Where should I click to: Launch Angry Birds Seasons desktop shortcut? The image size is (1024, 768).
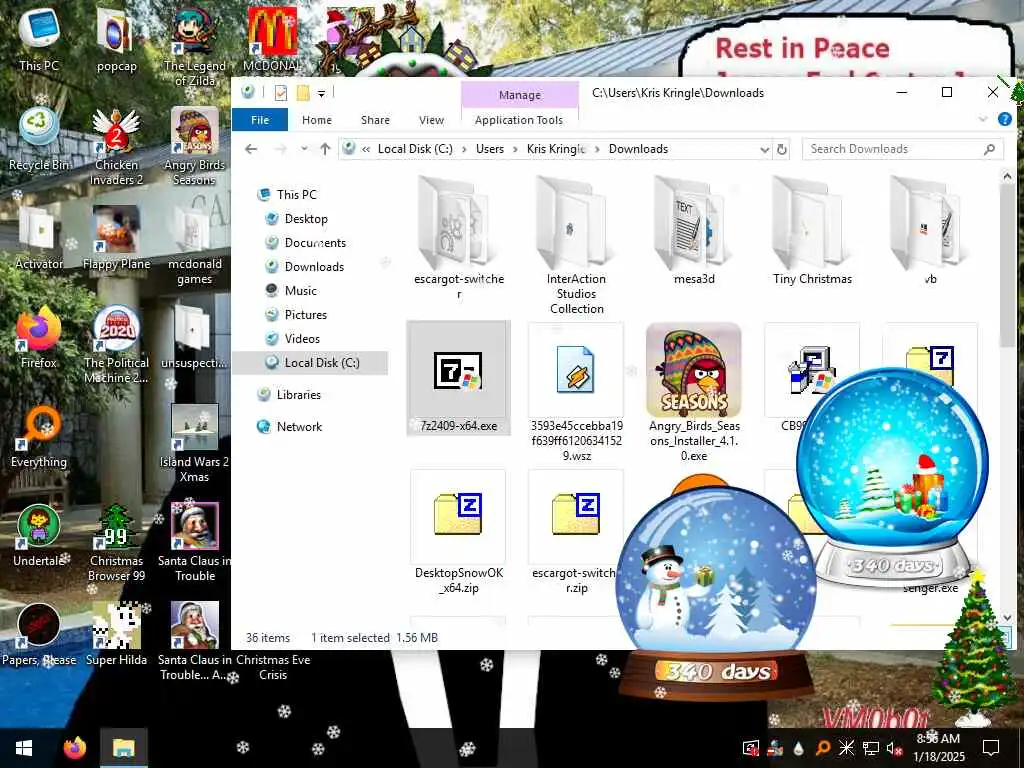point(194,146)
